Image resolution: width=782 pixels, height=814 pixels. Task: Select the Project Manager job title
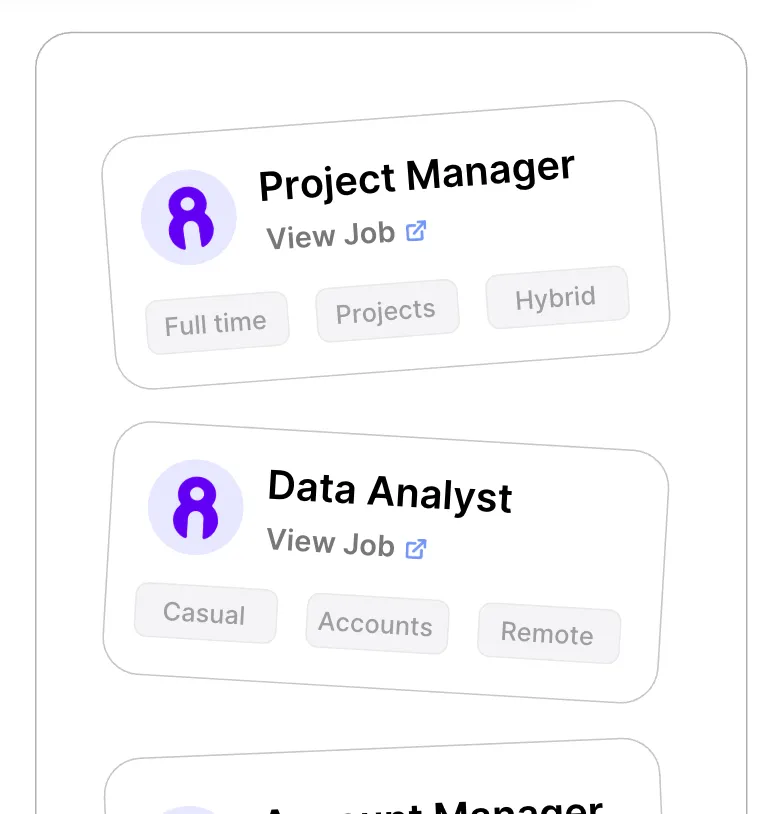click(x=417, y=177)
